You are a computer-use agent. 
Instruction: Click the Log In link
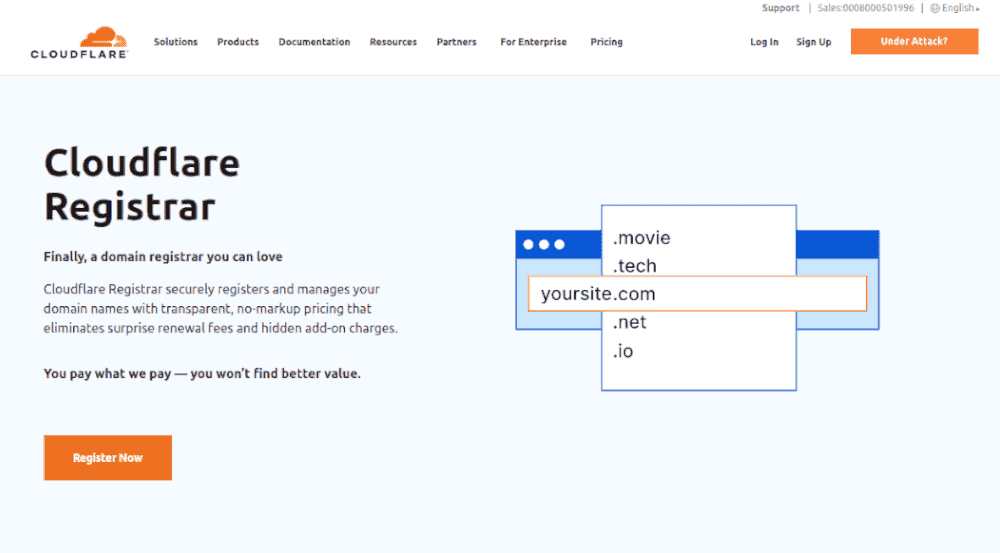pyautogui.click(x=764, y=42)
